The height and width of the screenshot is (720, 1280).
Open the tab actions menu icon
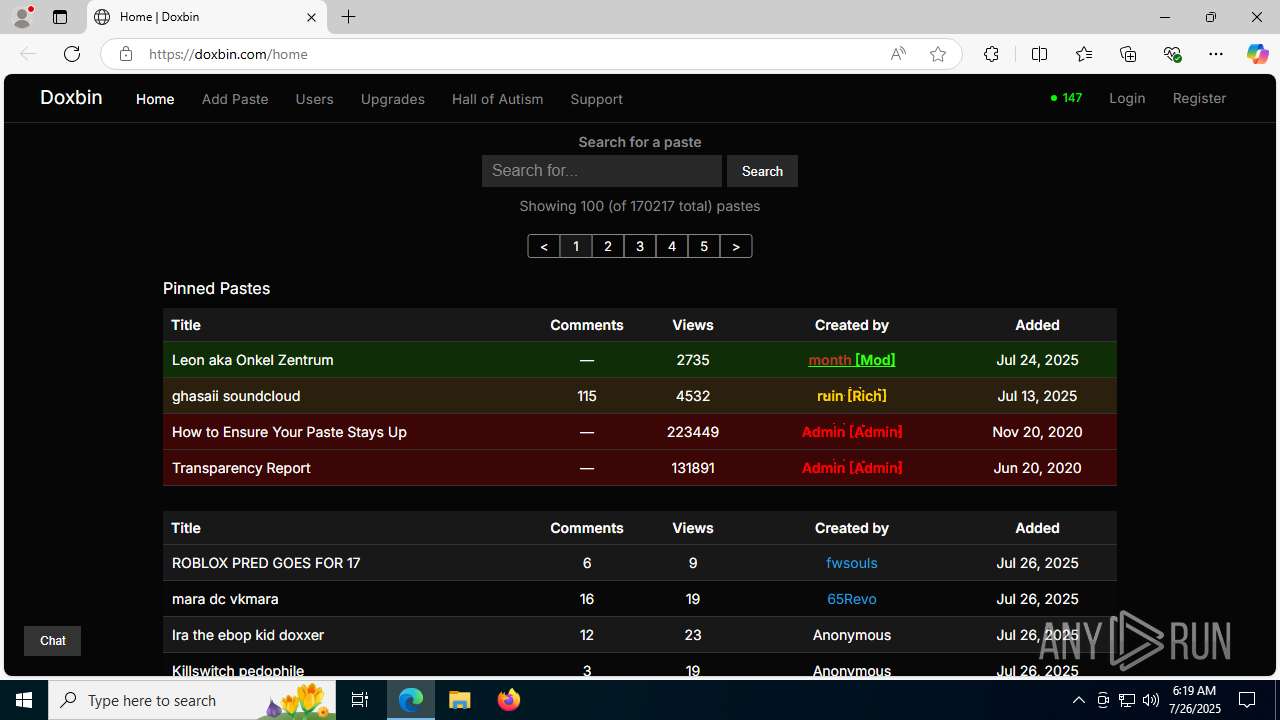click(60, 17)
